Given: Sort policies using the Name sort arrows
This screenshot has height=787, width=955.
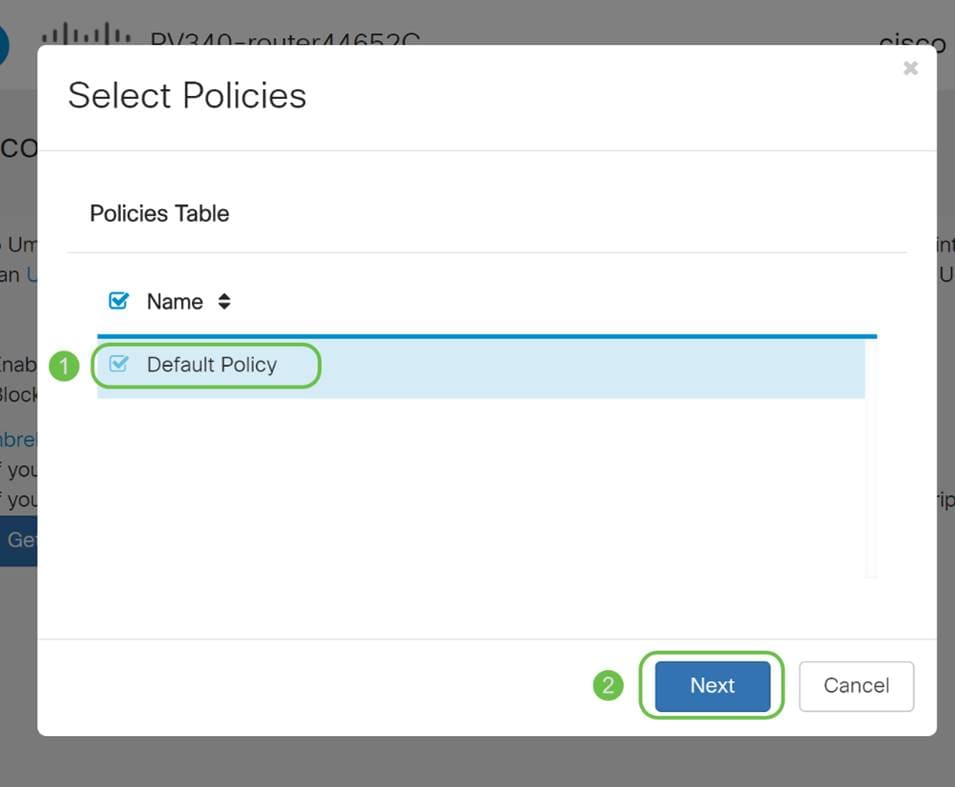Looking at the screenshot, I should point(224,301).
